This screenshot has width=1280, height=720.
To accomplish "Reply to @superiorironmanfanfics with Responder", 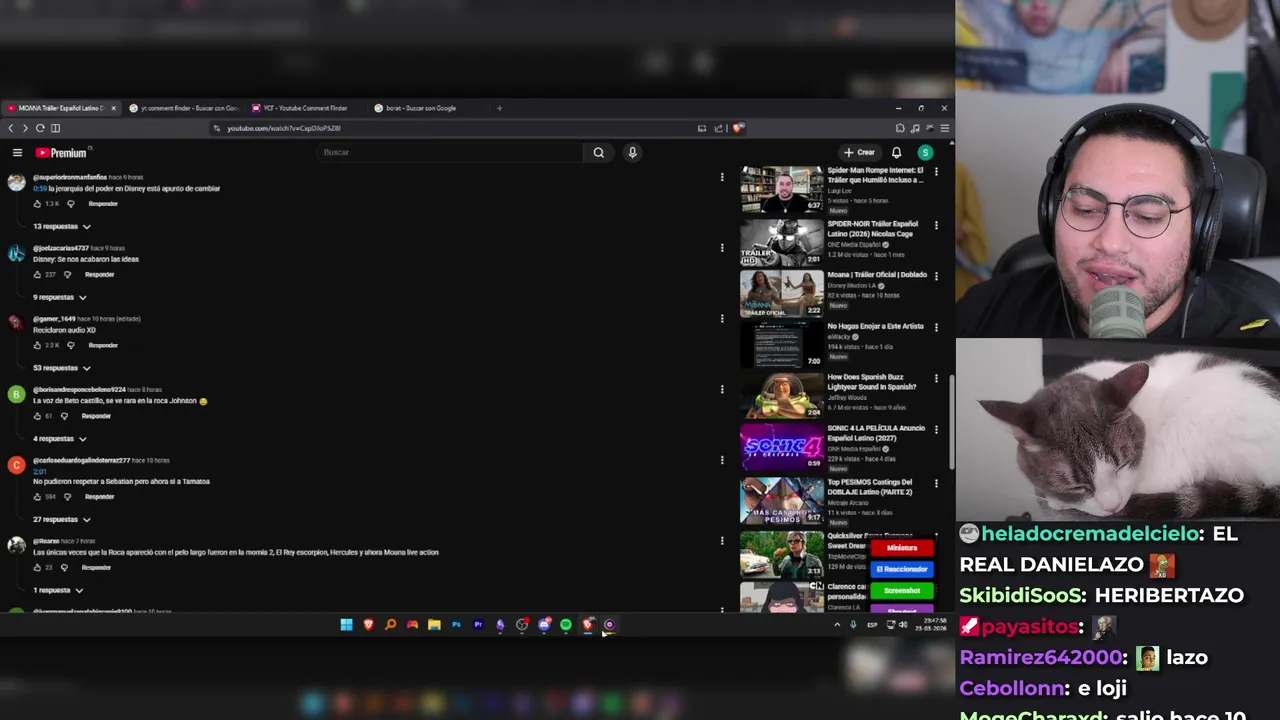I will click(103, 204).
